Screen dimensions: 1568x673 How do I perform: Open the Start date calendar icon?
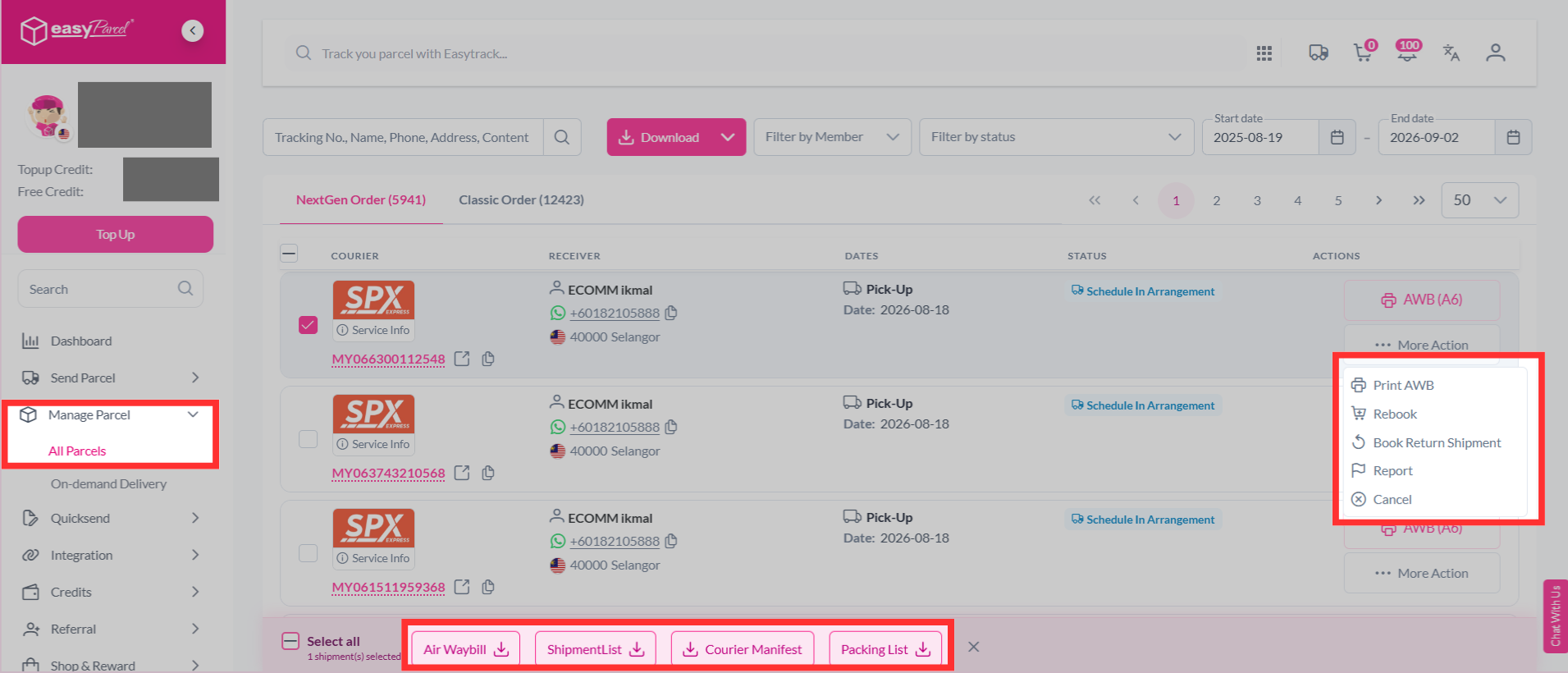click(x=1337, y=137)
